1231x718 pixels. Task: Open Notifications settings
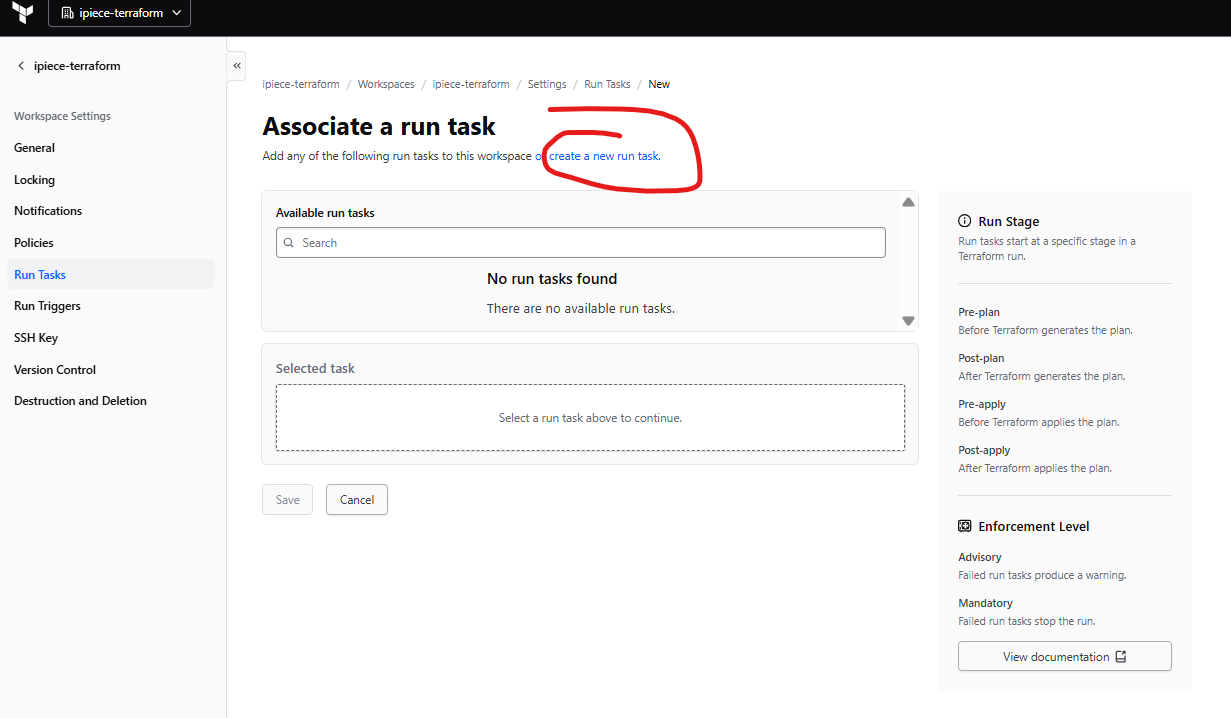(48, 211)
